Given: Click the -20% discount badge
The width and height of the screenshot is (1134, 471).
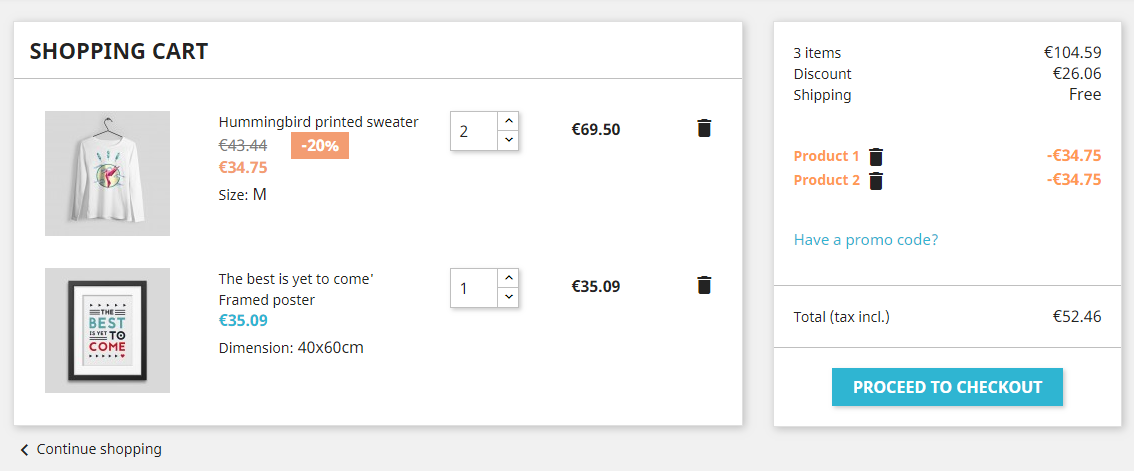Looking at the screenshot, I should [320, 146].
